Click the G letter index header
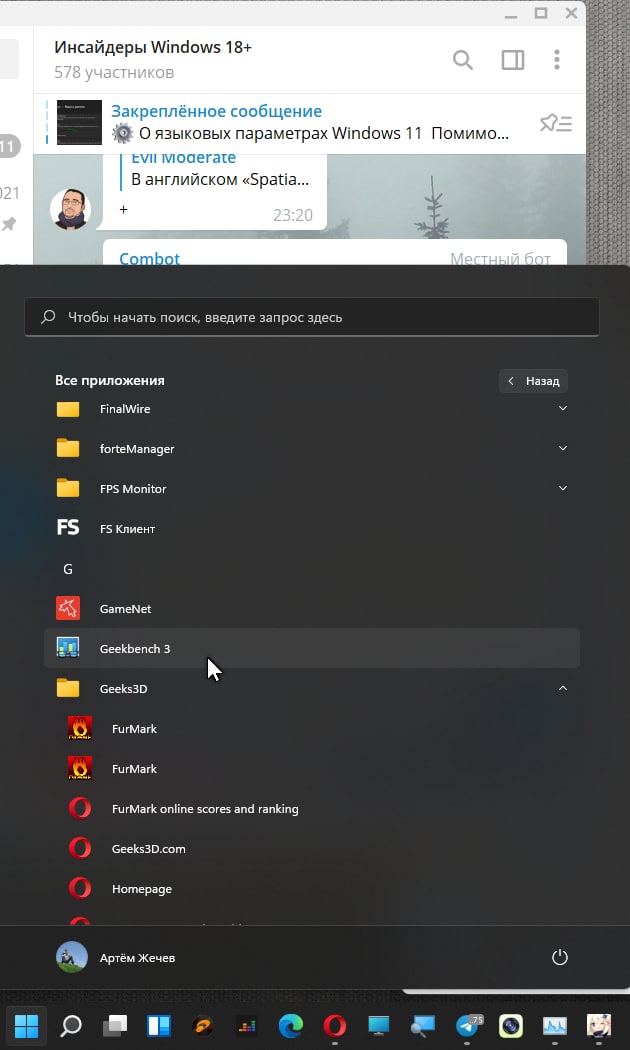The height and width of the screenshot is (1050, 630). [68, 569]
